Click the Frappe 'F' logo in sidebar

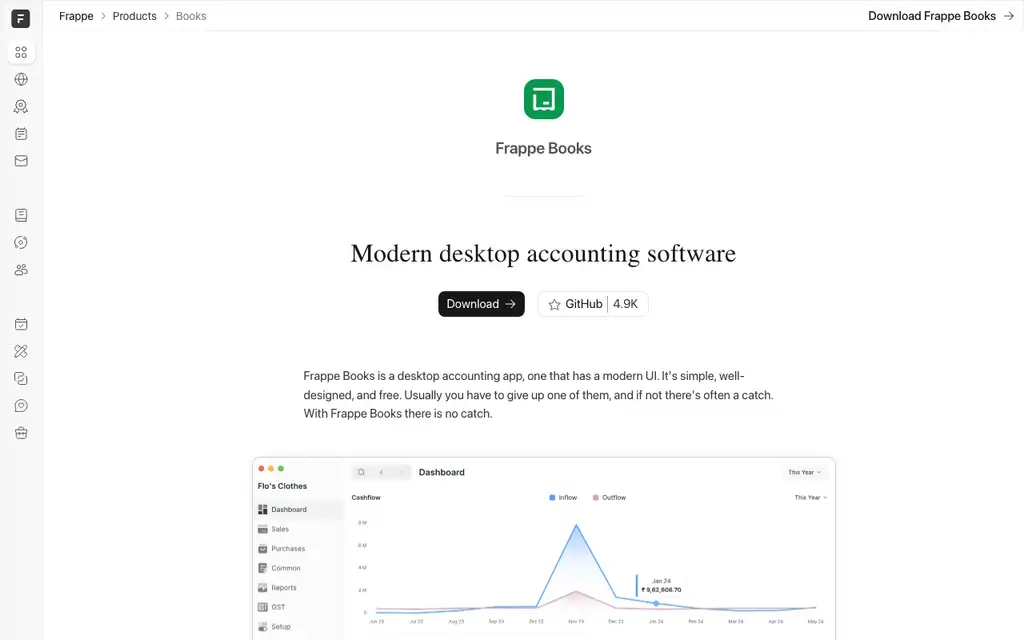click(x=21, y=18)
